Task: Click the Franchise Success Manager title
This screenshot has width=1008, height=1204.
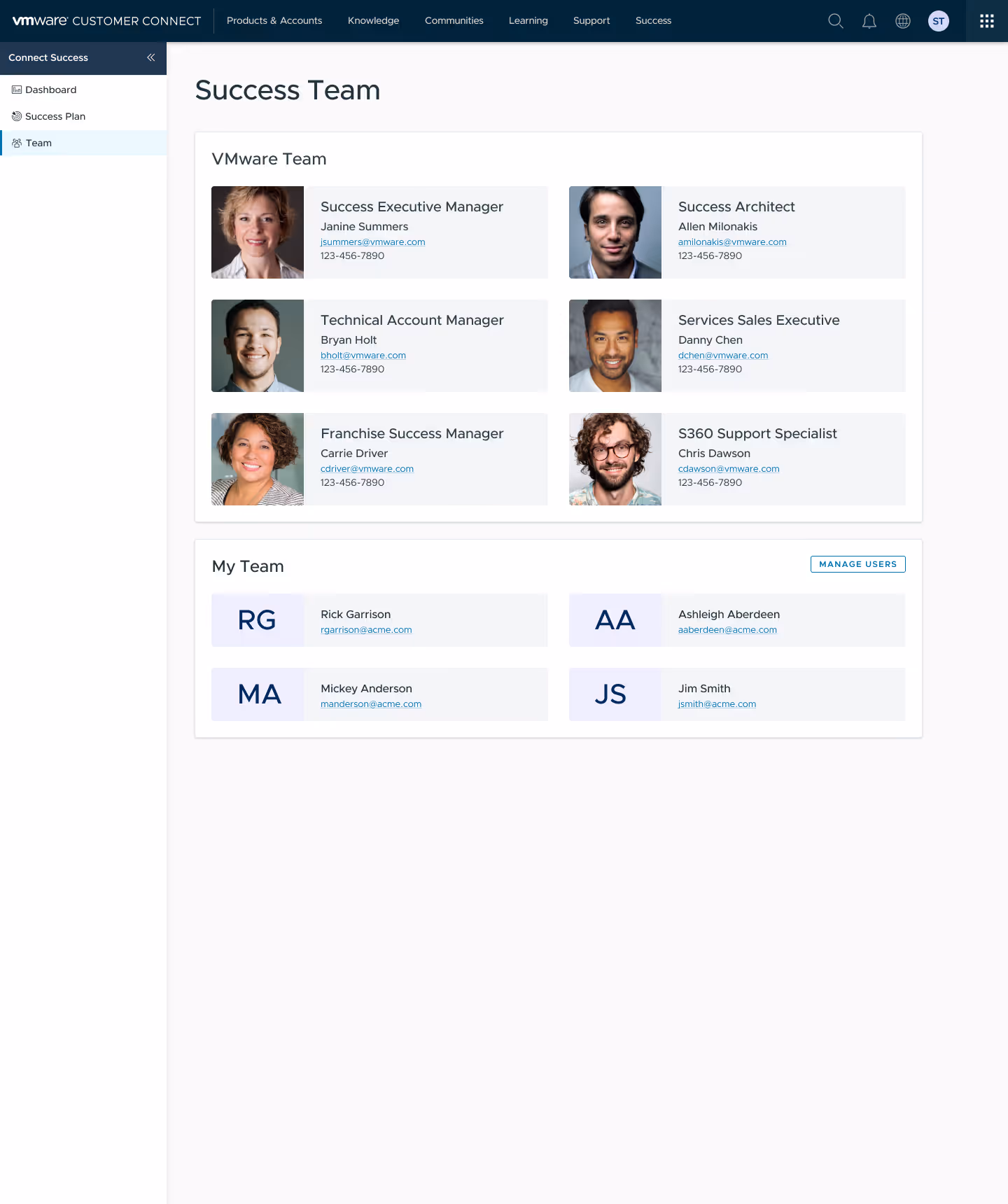Action: point(412,433)
